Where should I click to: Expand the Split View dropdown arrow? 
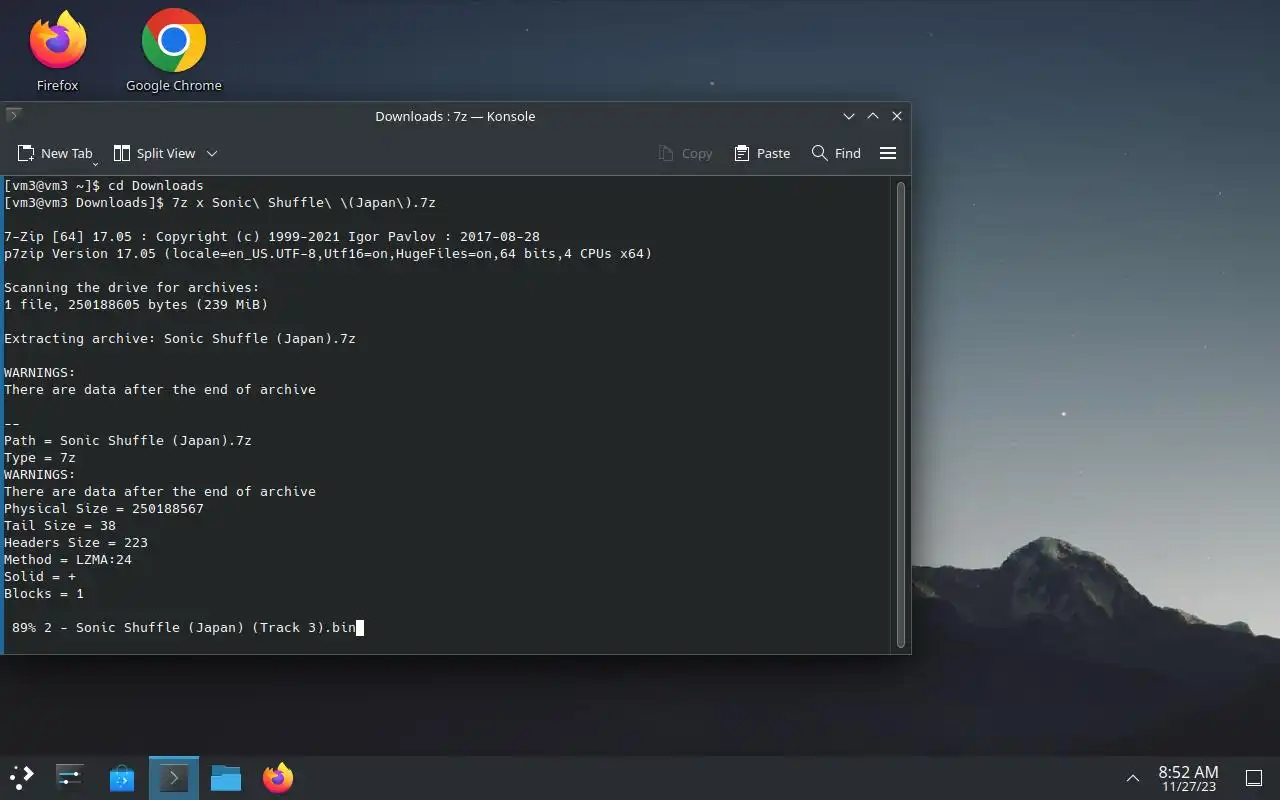point(212,153)
